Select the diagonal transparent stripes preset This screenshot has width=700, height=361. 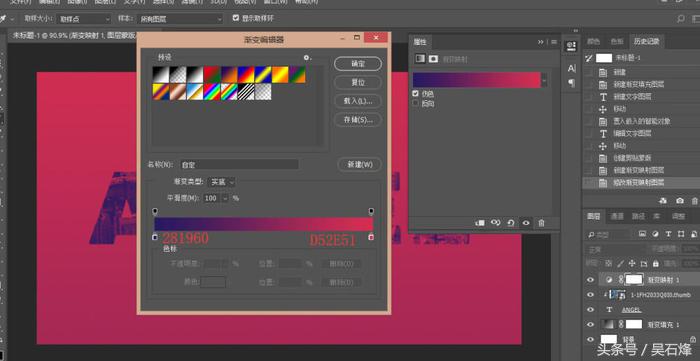pyautogui.click(x=246, y=92)
